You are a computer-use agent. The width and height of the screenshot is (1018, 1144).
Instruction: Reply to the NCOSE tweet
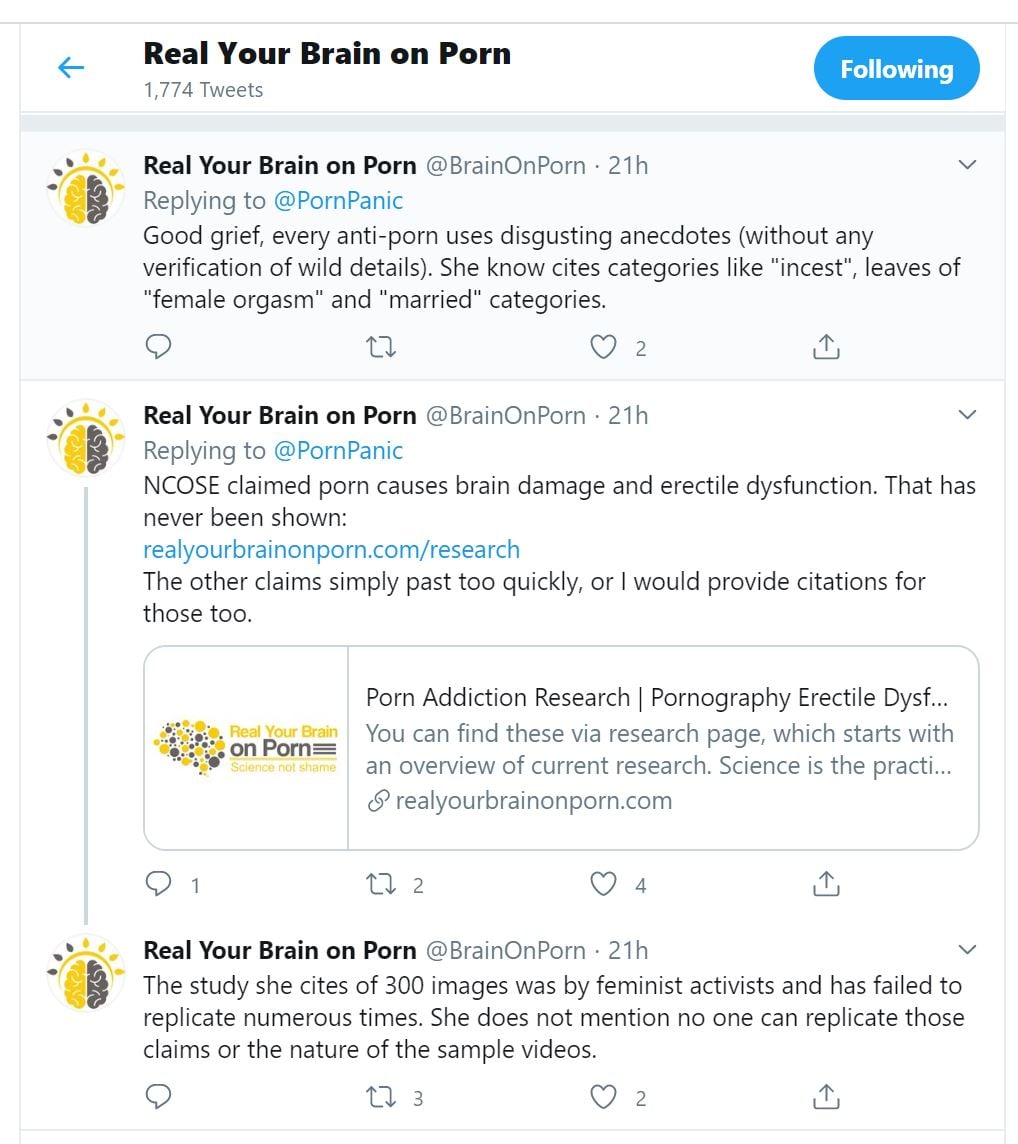(159, 884)
